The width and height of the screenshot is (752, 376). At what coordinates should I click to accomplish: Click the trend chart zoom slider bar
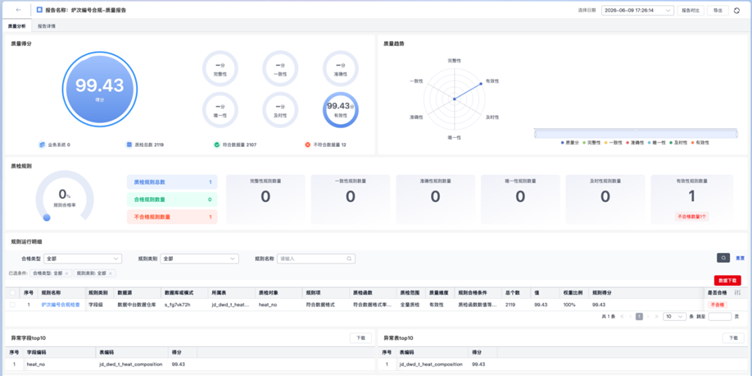(x=636, y=133)
